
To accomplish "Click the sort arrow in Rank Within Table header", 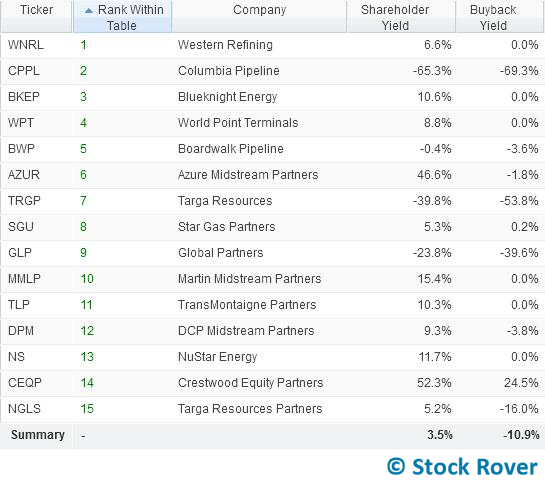I will [89, 11].
